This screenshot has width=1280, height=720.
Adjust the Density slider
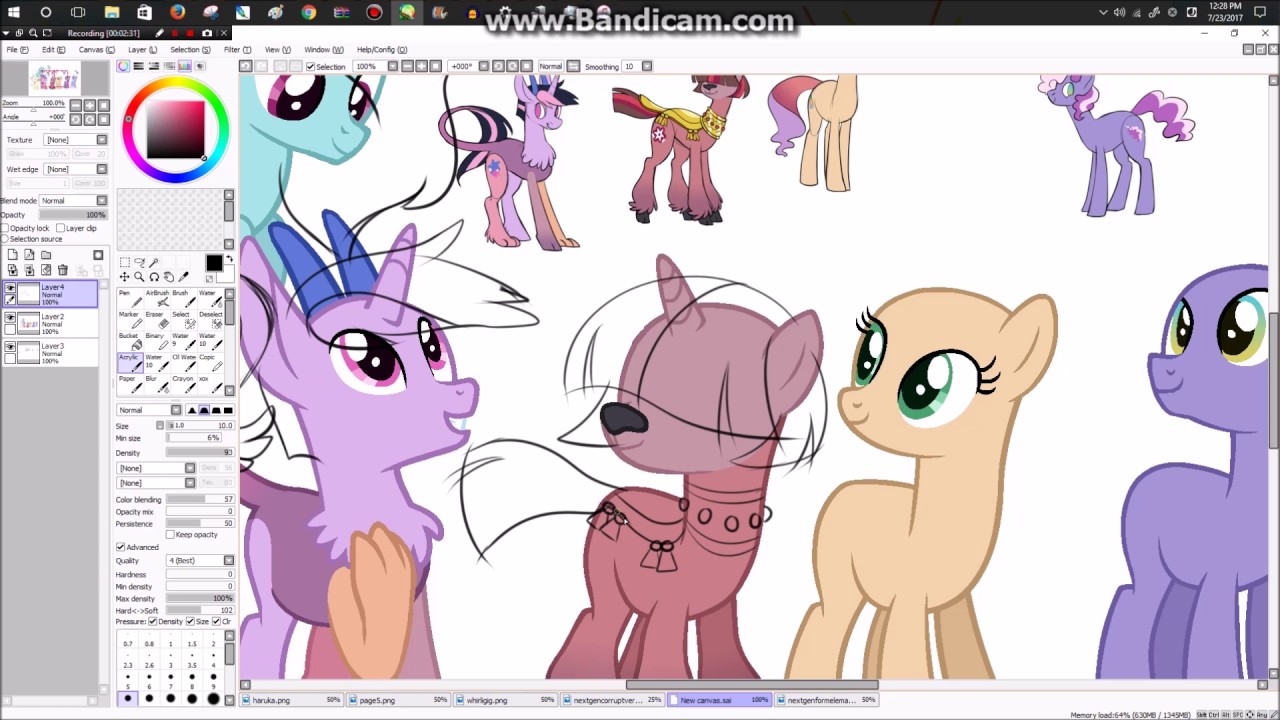[200, 453]
